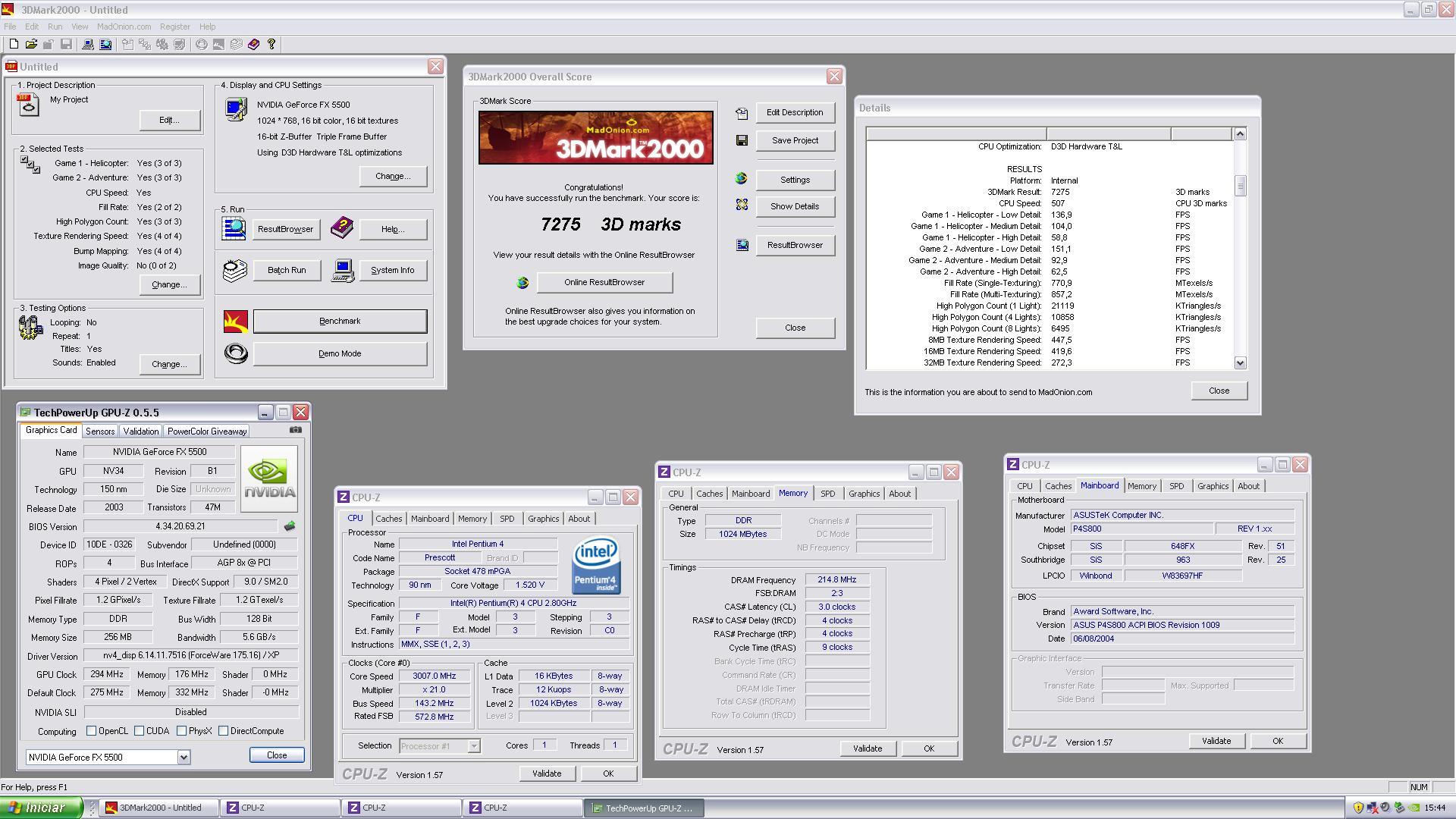Click the New project toolbar icon
The height and width of the screenshot is (819, 1456).
tap(14, 44)
